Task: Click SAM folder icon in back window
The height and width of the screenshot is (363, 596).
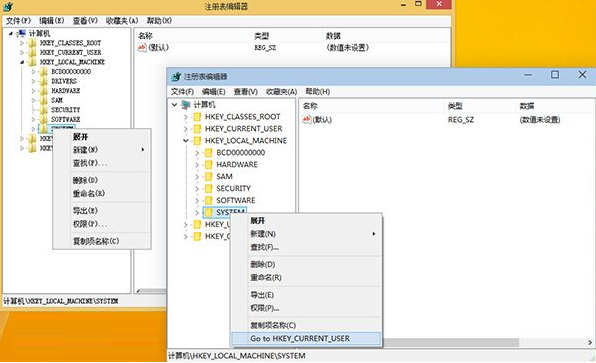Action: (x=44, y=100)
